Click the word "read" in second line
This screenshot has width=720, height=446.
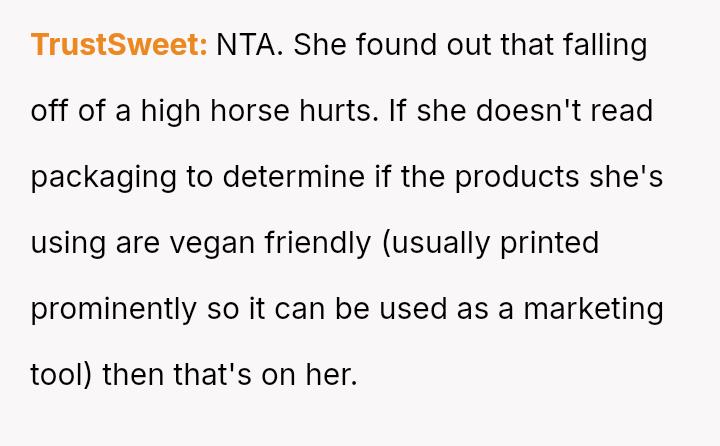pyautogui.click(x=624, y=111)
